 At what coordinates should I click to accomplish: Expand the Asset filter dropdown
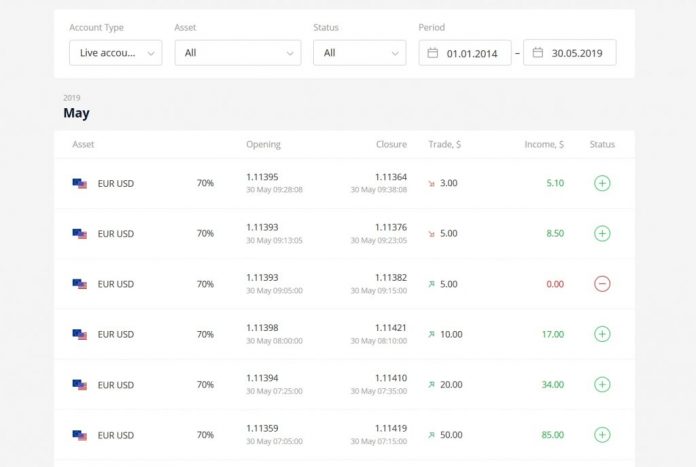(237, 53)
